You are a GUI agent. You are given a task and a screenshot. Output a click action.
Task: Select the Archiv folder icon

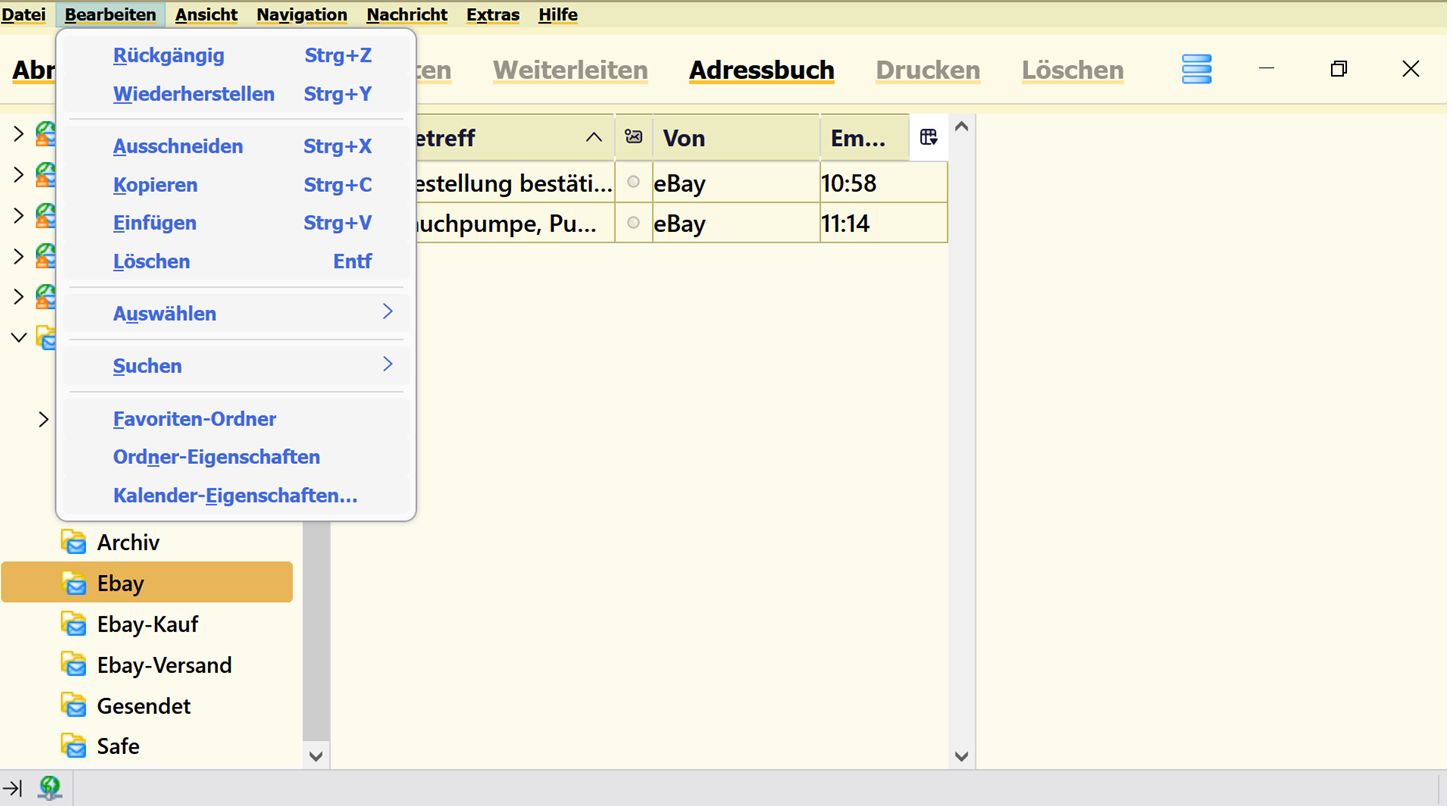tap(74, 542)
